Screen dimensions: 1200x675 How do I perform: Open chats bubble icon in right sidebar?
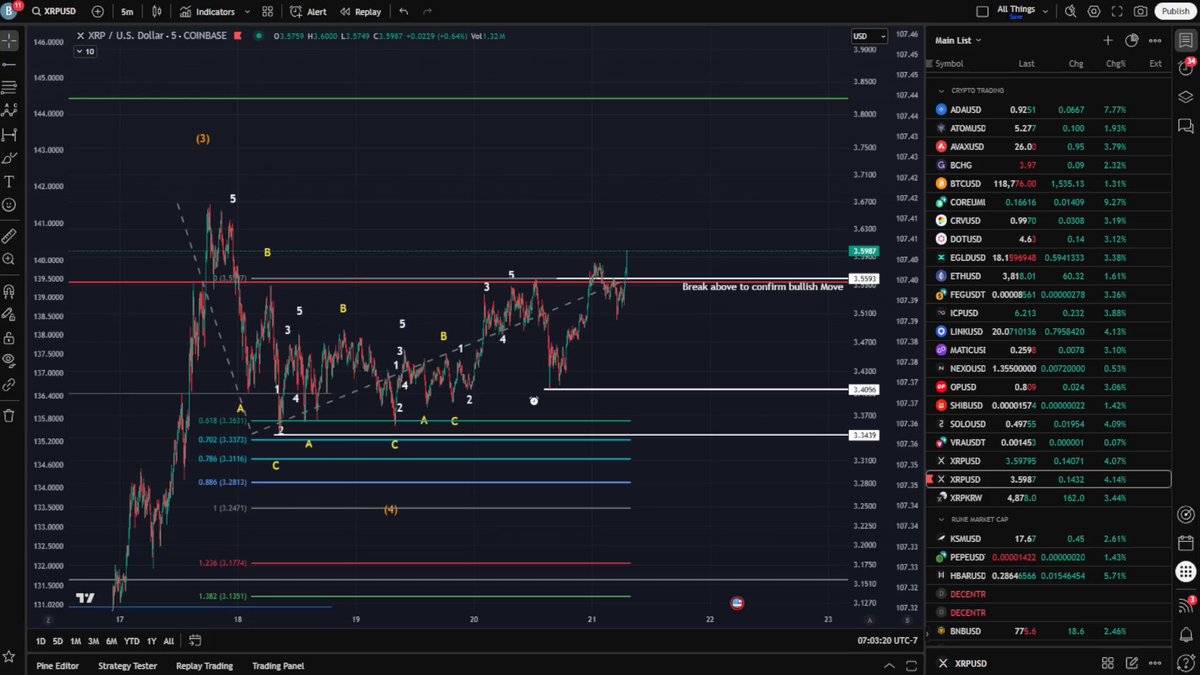[x=1185, y=126]
